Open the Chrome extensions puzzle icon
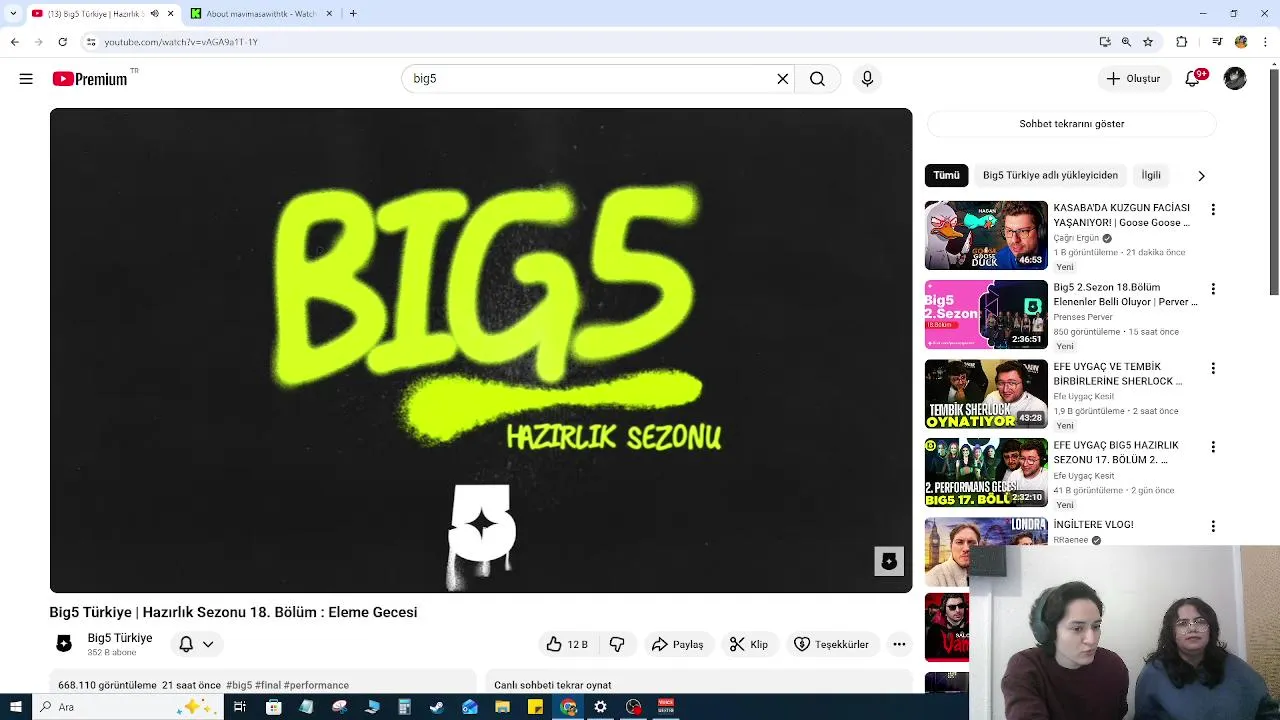 point(1182,42)
